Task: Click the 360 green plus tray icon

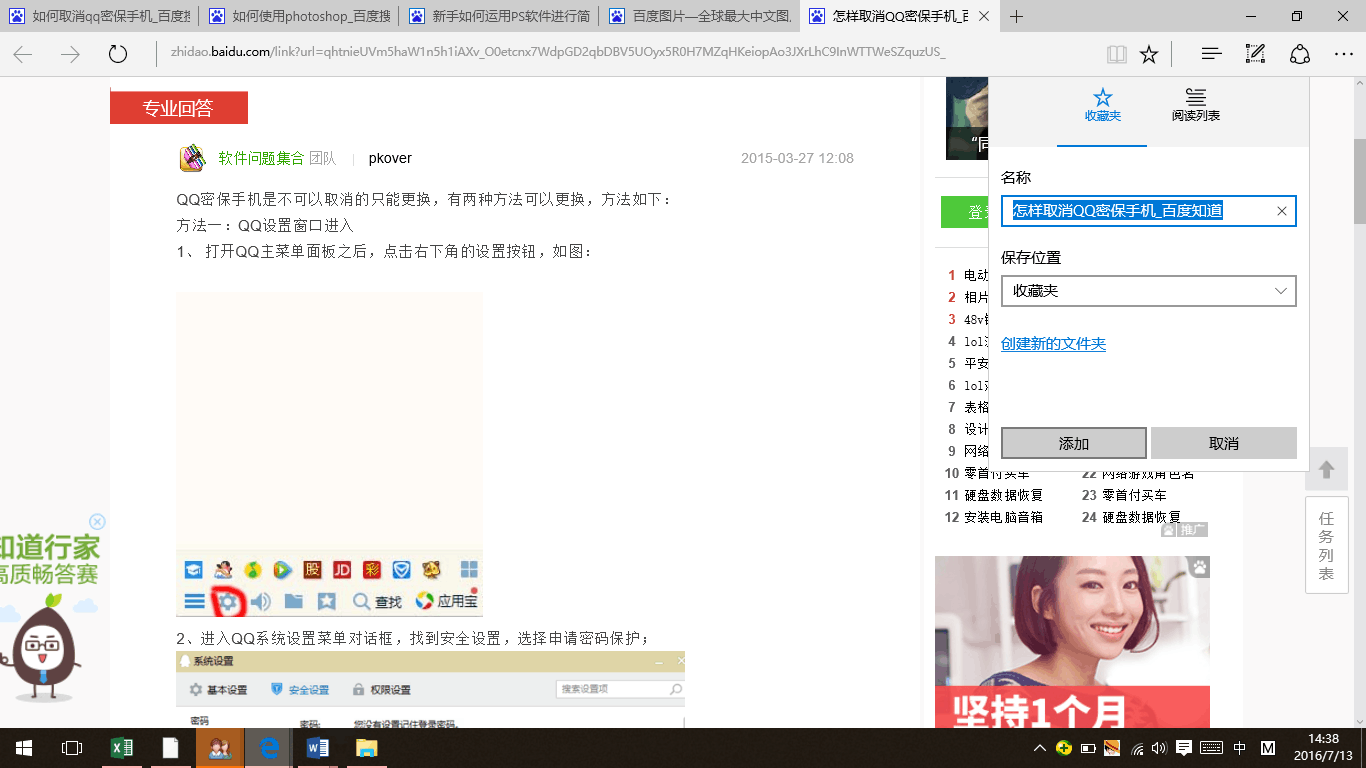Action: [x=1064, y=748]
